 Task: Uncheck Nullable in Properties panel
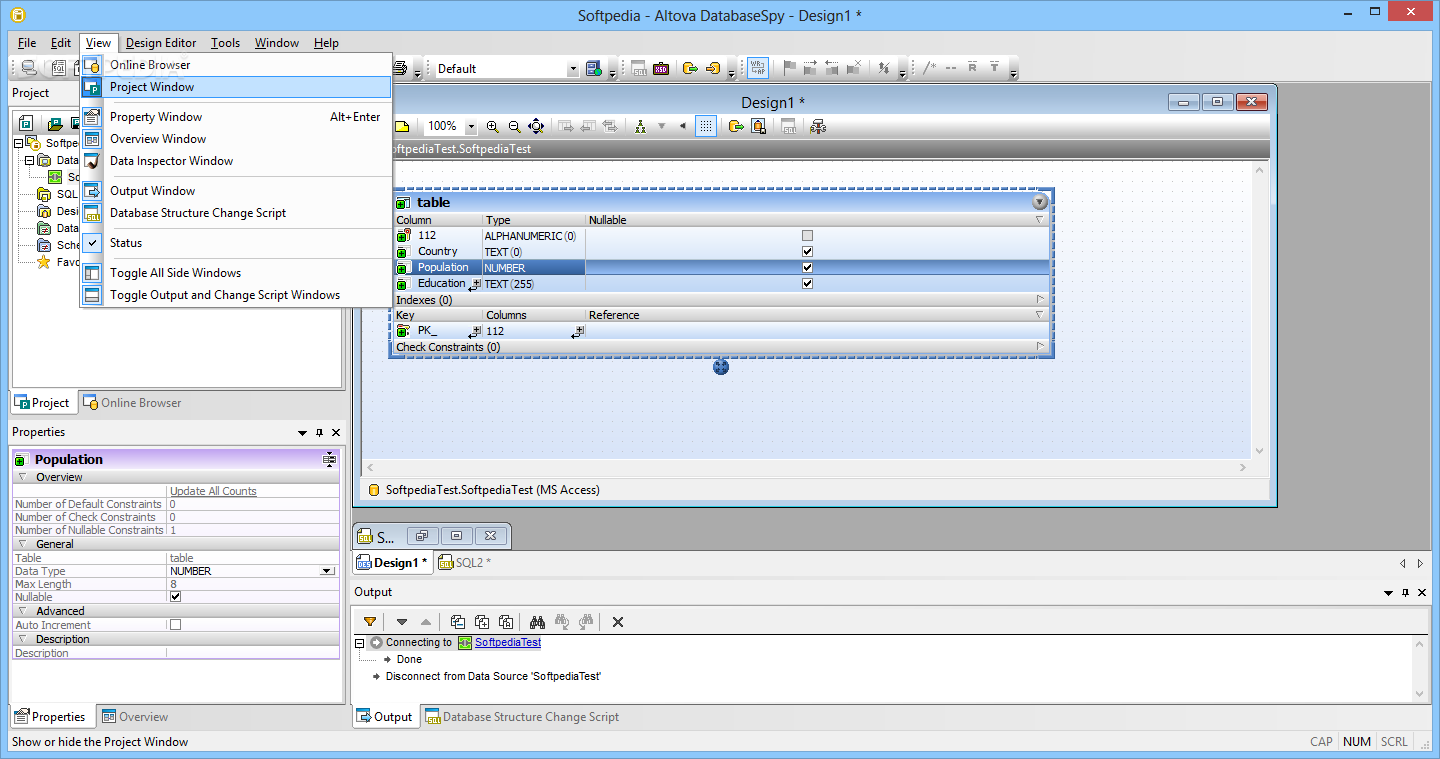(x=176, y=597)
